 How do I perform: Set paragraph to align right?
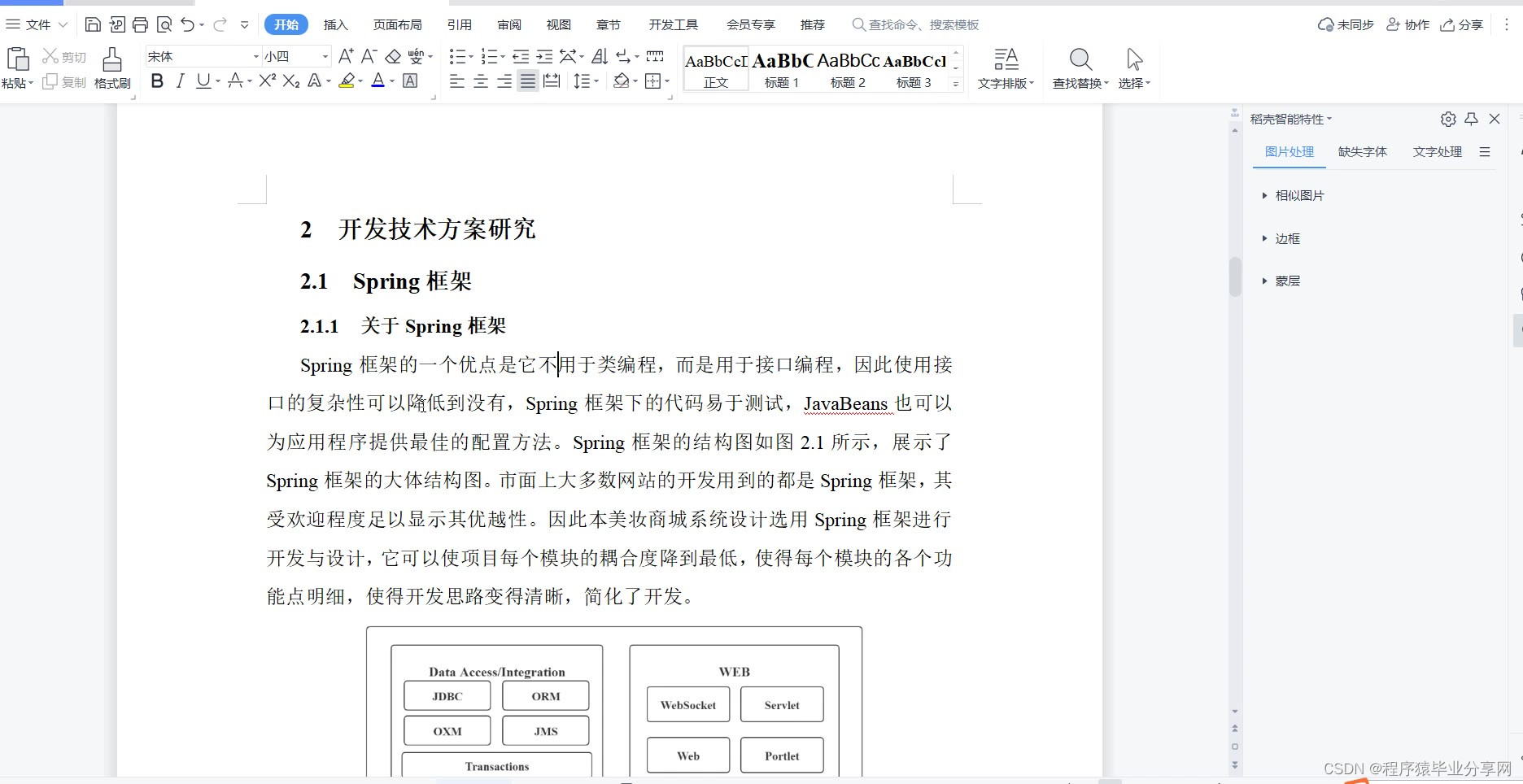point(504,81)
